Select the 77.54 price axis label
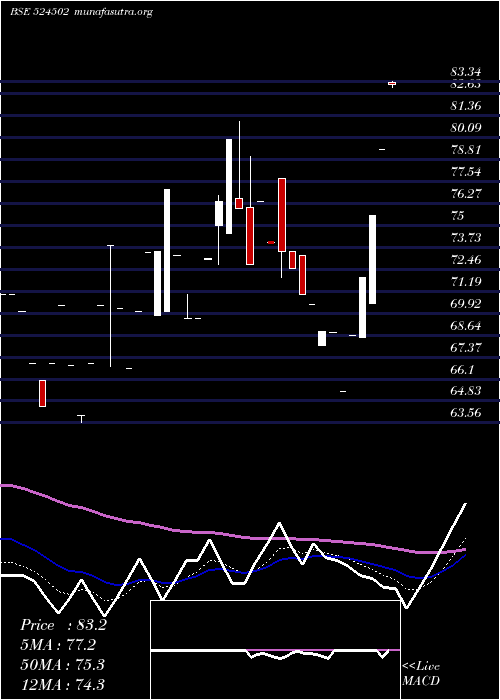The image size is (500, 700). (x=466, y=171)
